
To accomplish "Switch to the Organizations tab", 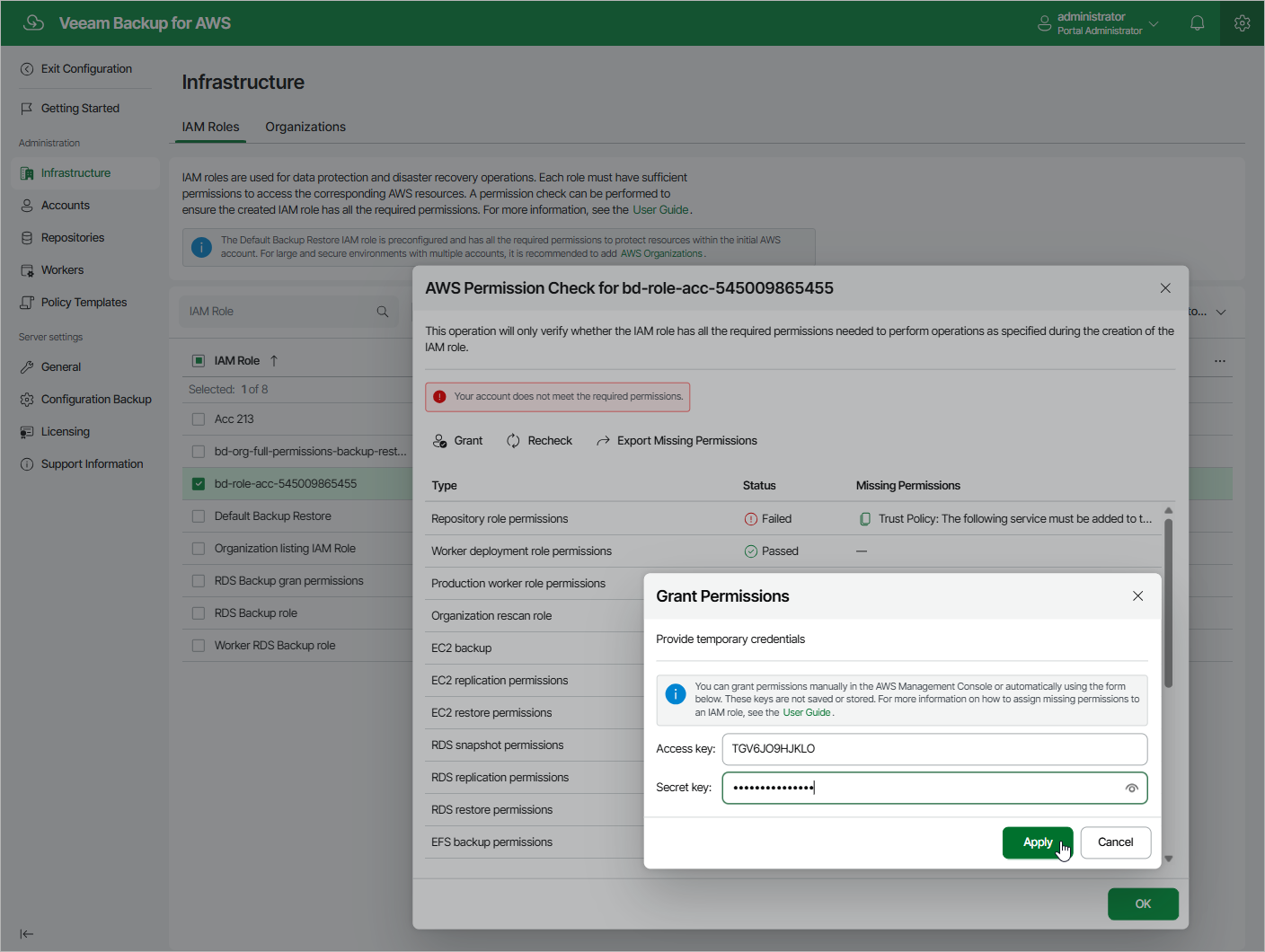I will [305, 127].
